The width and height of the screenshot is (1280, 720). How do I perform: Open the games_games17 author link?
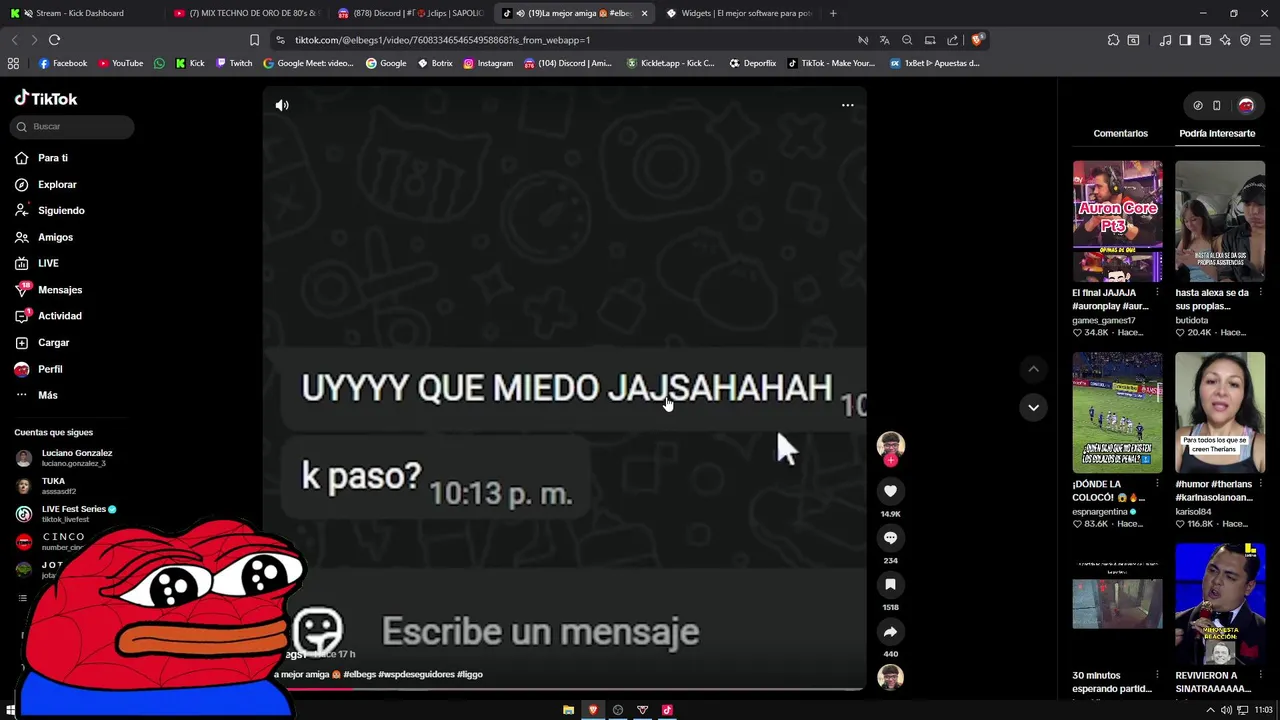(1103, 320)
